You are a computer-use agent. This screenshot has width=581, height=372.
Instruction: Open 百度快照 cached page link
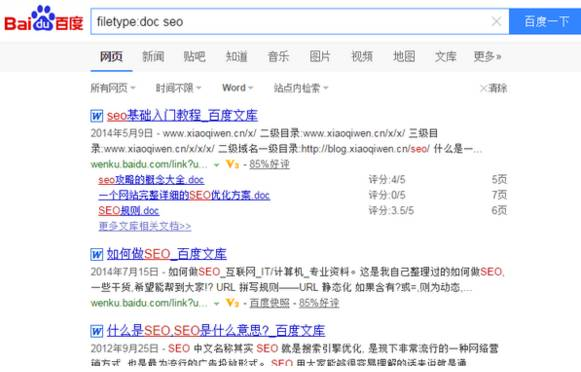point(269,303)
